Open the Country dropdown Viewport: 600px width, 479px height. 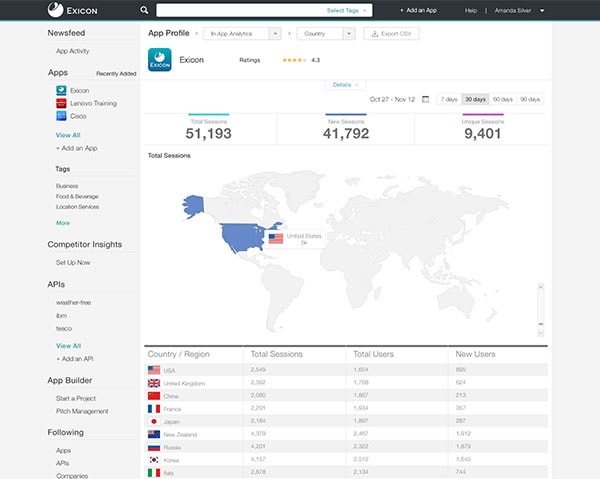pos(325,33)
